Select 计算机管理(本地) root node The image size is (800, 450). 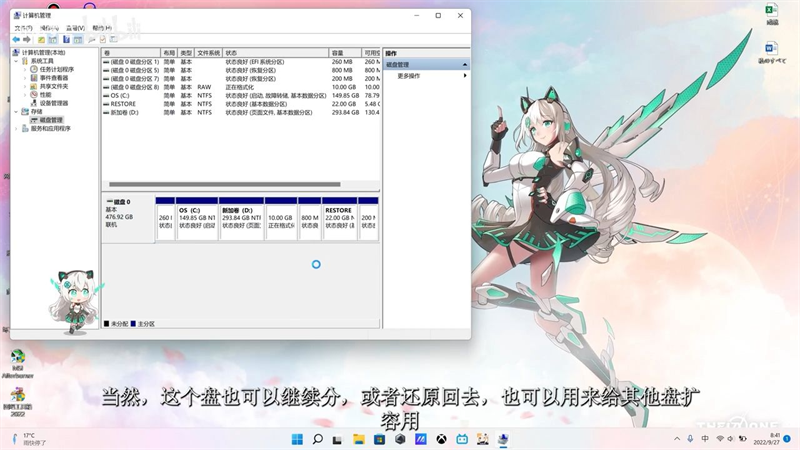click(43, 53)
